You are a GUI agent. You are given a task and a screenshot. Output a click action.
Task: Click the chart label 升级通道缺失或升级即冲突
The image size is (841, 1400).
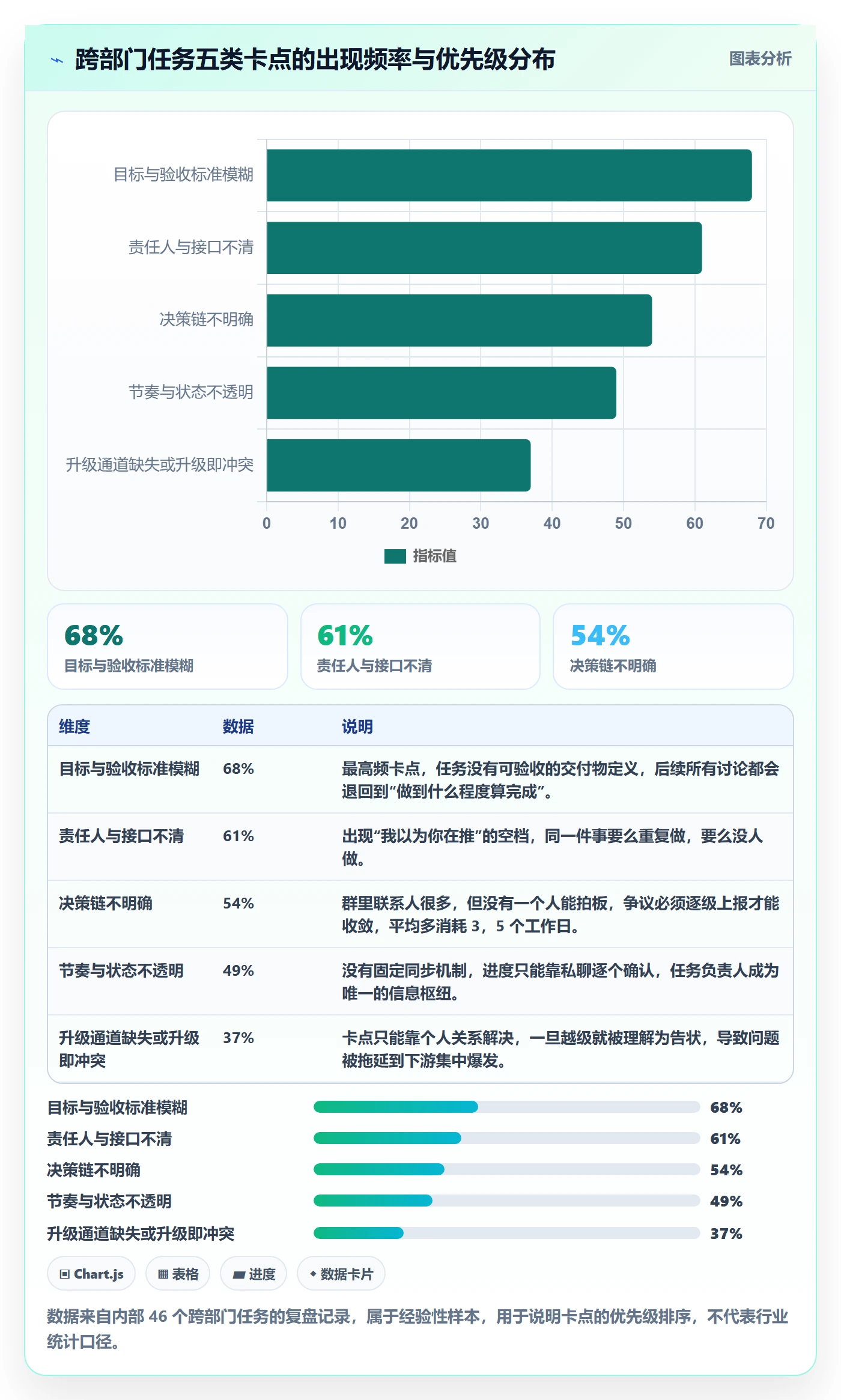160,465
